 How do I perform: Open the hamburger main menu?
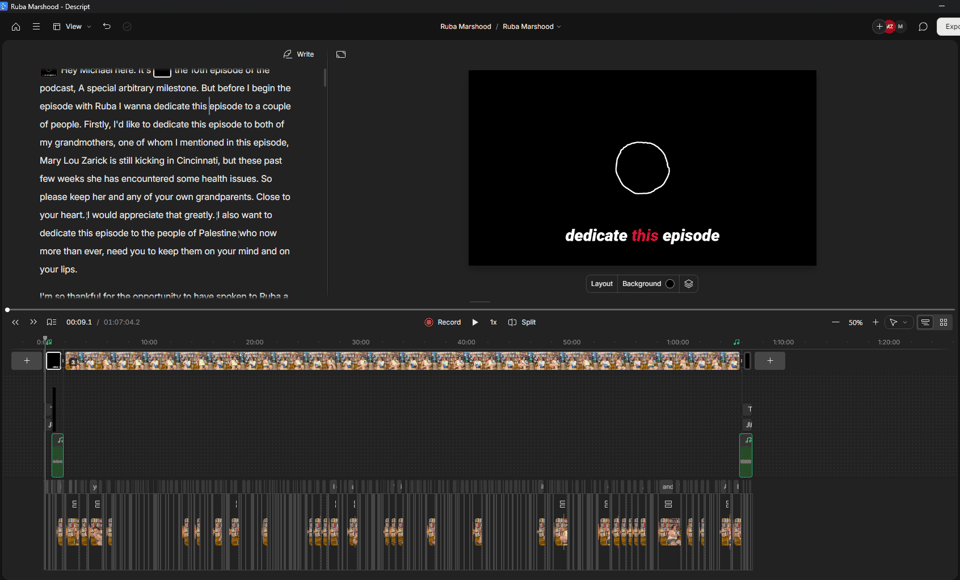click(x=36, y=27)
